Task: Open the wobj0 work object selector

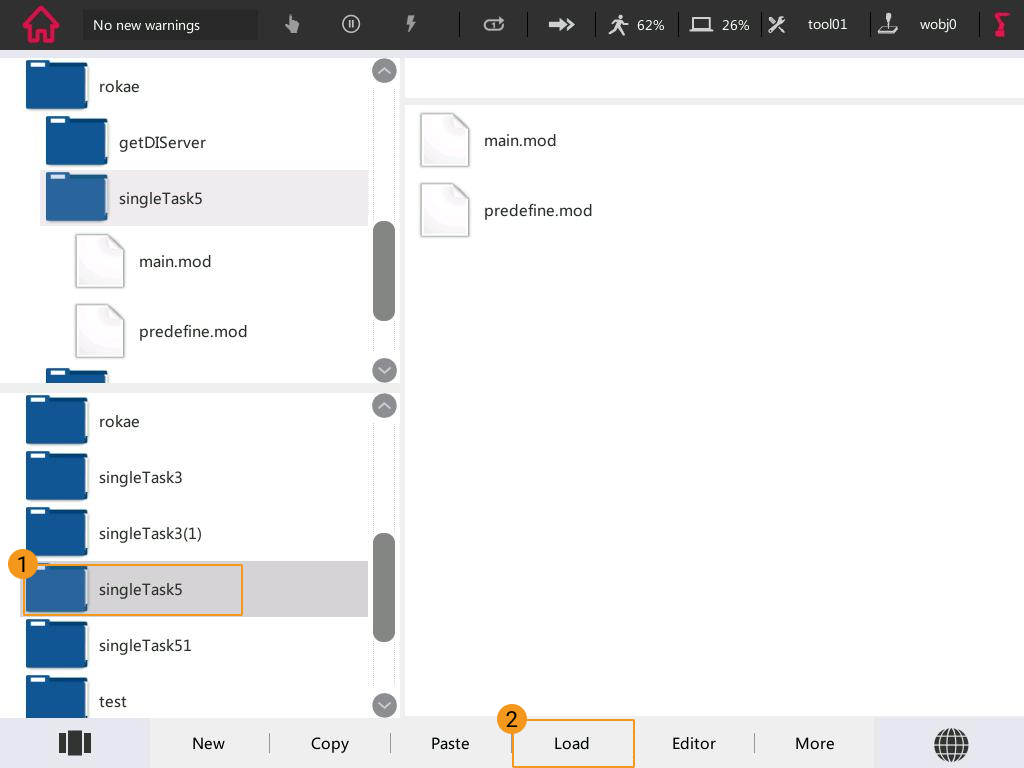Action: (916, 25)
